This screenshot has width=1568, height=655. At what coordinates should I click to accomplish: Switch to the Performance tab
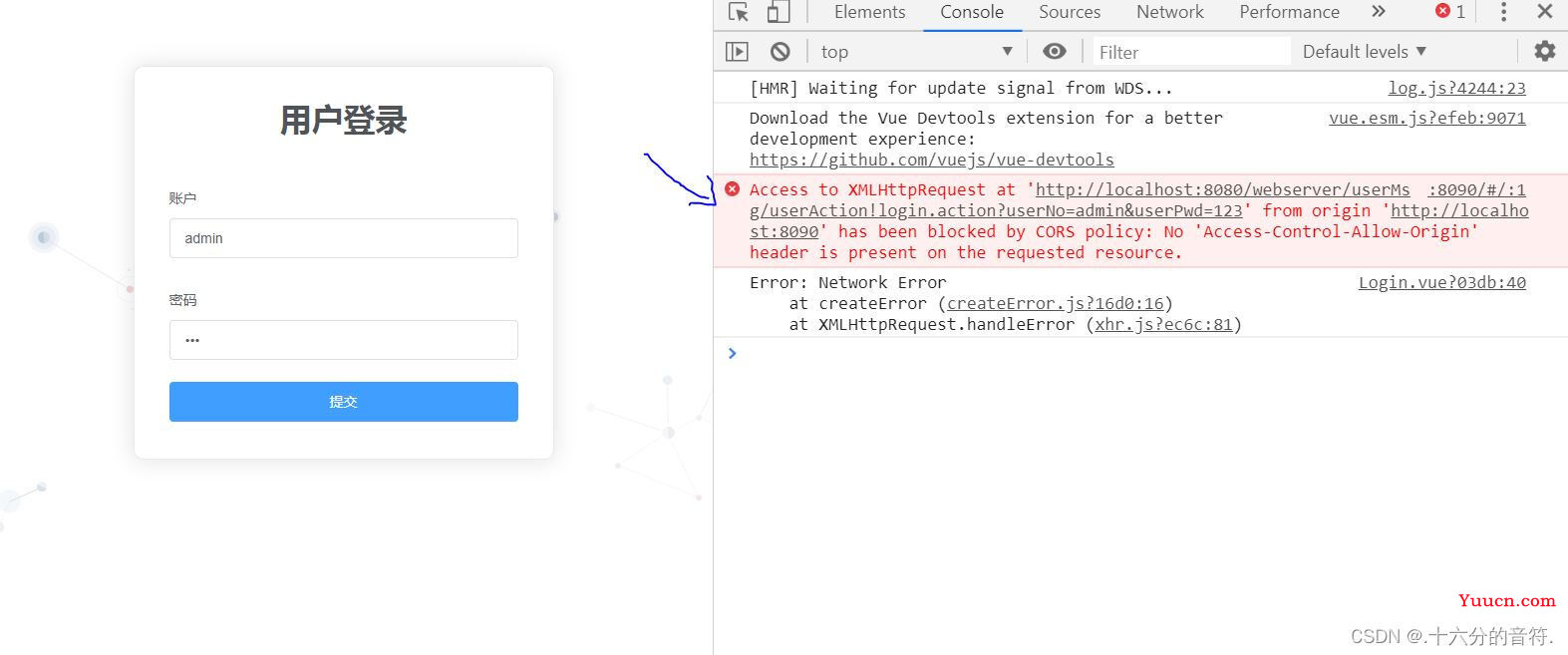pos(1290,12)
